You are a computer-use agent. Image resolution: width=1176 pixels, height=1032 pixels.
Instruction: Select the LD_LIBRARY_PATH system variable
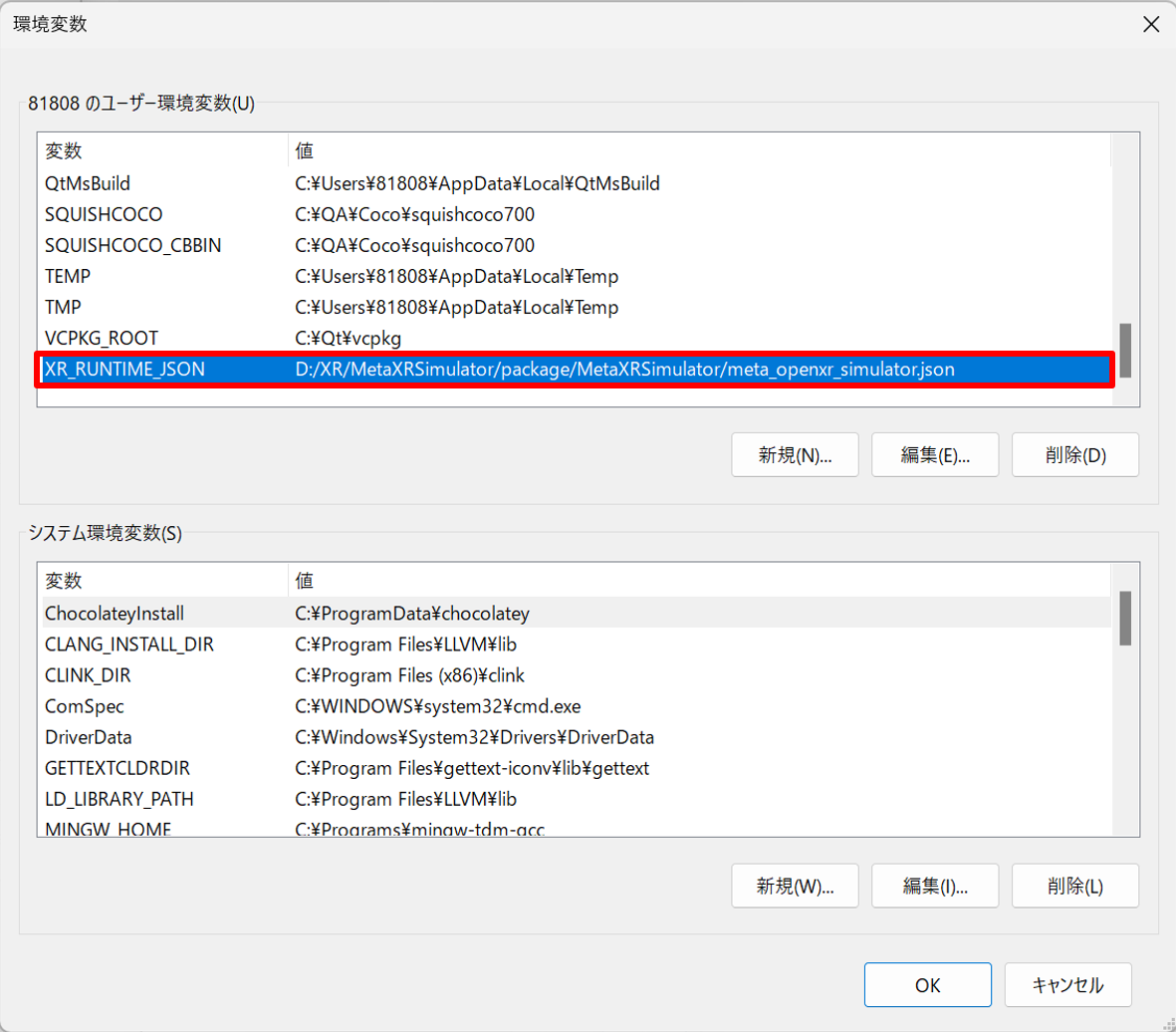pos(119,799)
